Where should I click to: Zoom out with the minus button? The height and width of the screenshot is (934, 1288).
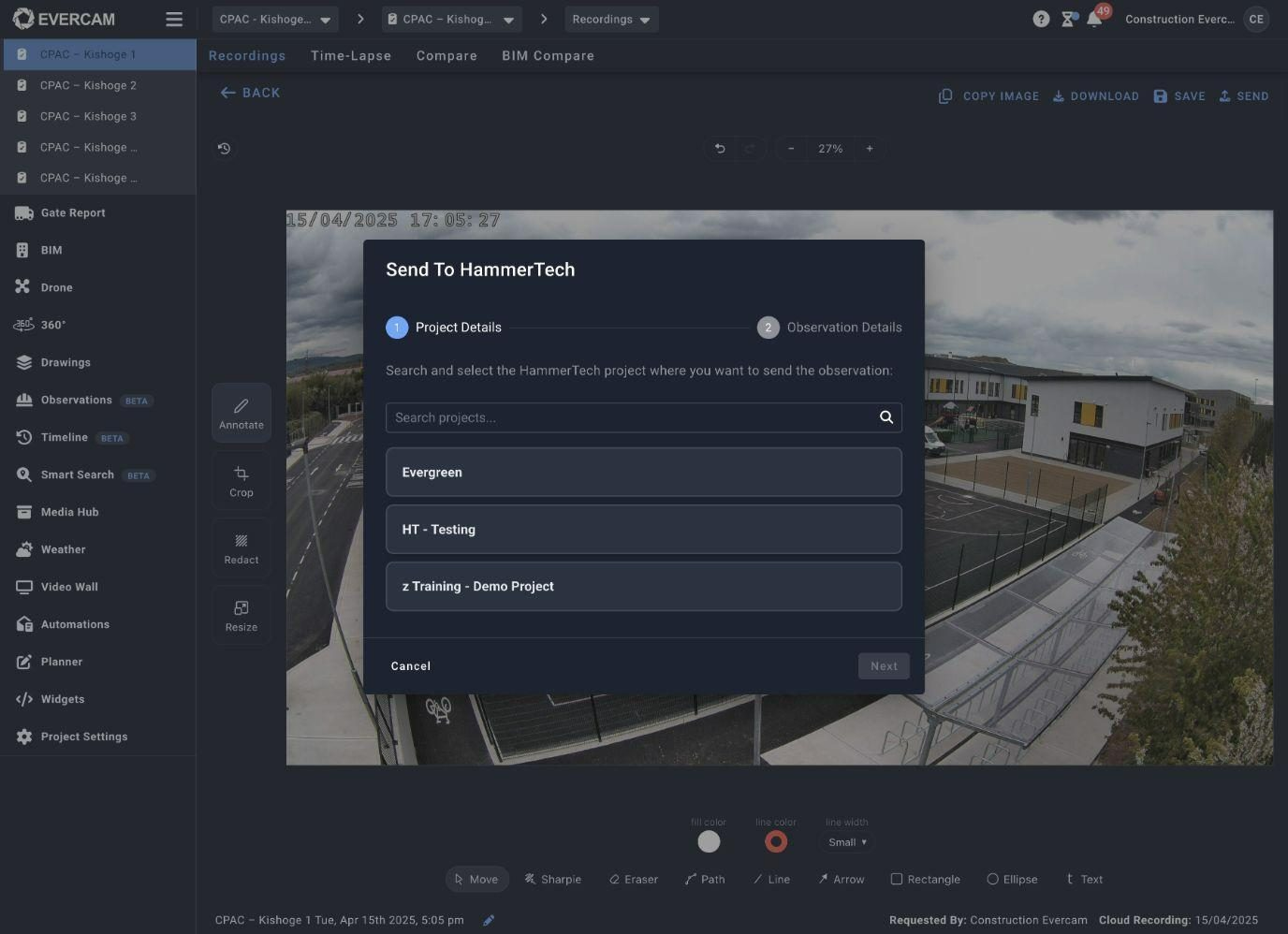click(791, 149)
